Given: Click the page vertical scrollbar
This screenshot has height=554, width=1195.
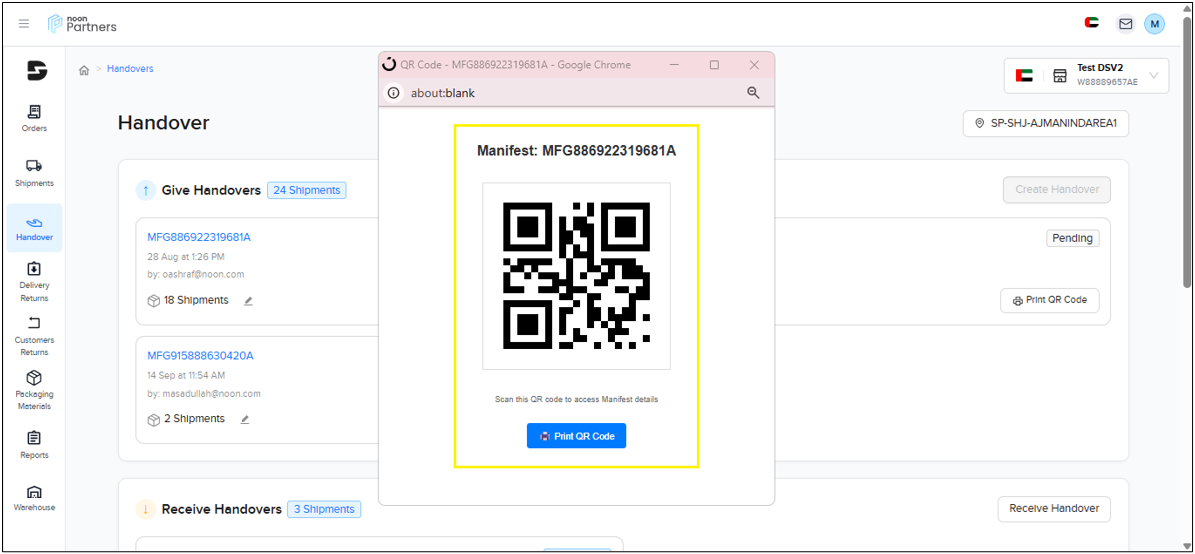Looking at the screenshot, I should pyautogui.click(x=1187, y=152).
